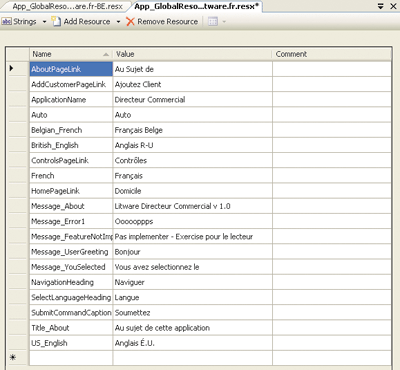Open the views dropdown arrow beside grid icon
Viewport: 400px width, 370px height.
(224, 22)
